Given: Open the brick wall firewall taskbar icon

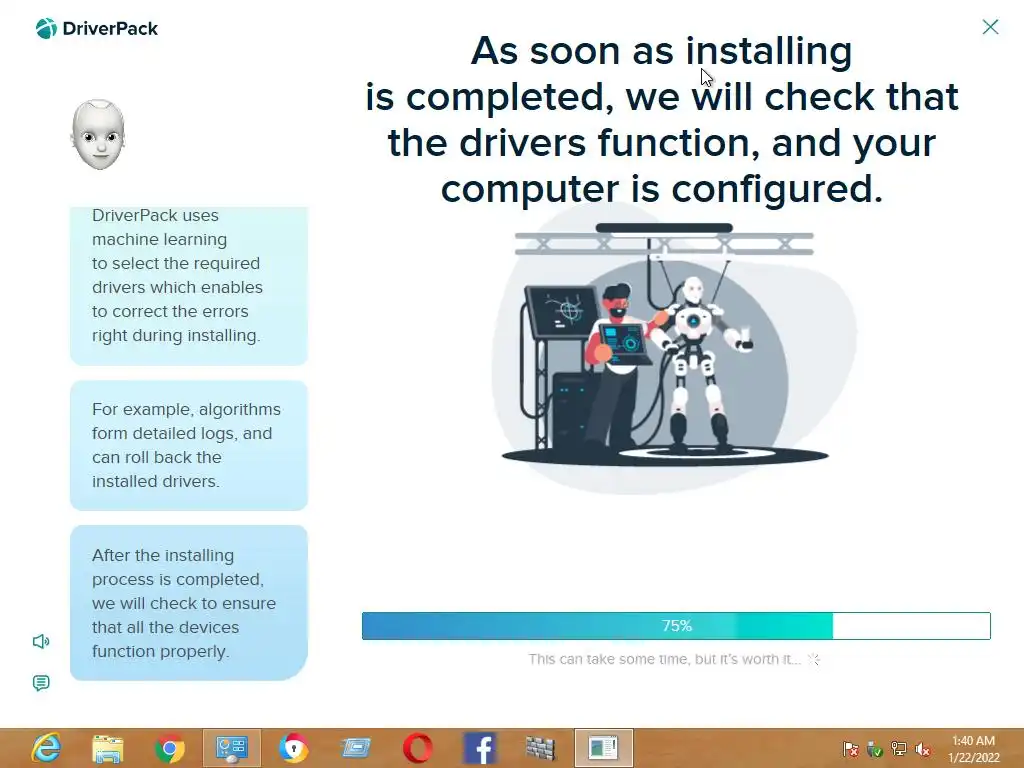Looking at the screenshot, I should (x=541, y=748).
